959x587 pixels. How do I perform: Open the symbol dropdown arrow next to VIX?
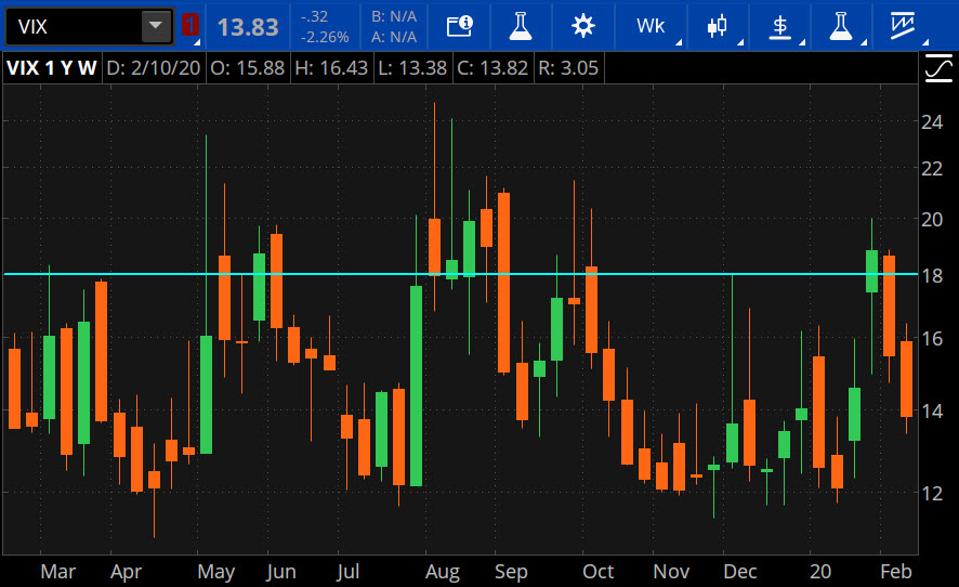point(157,26)
